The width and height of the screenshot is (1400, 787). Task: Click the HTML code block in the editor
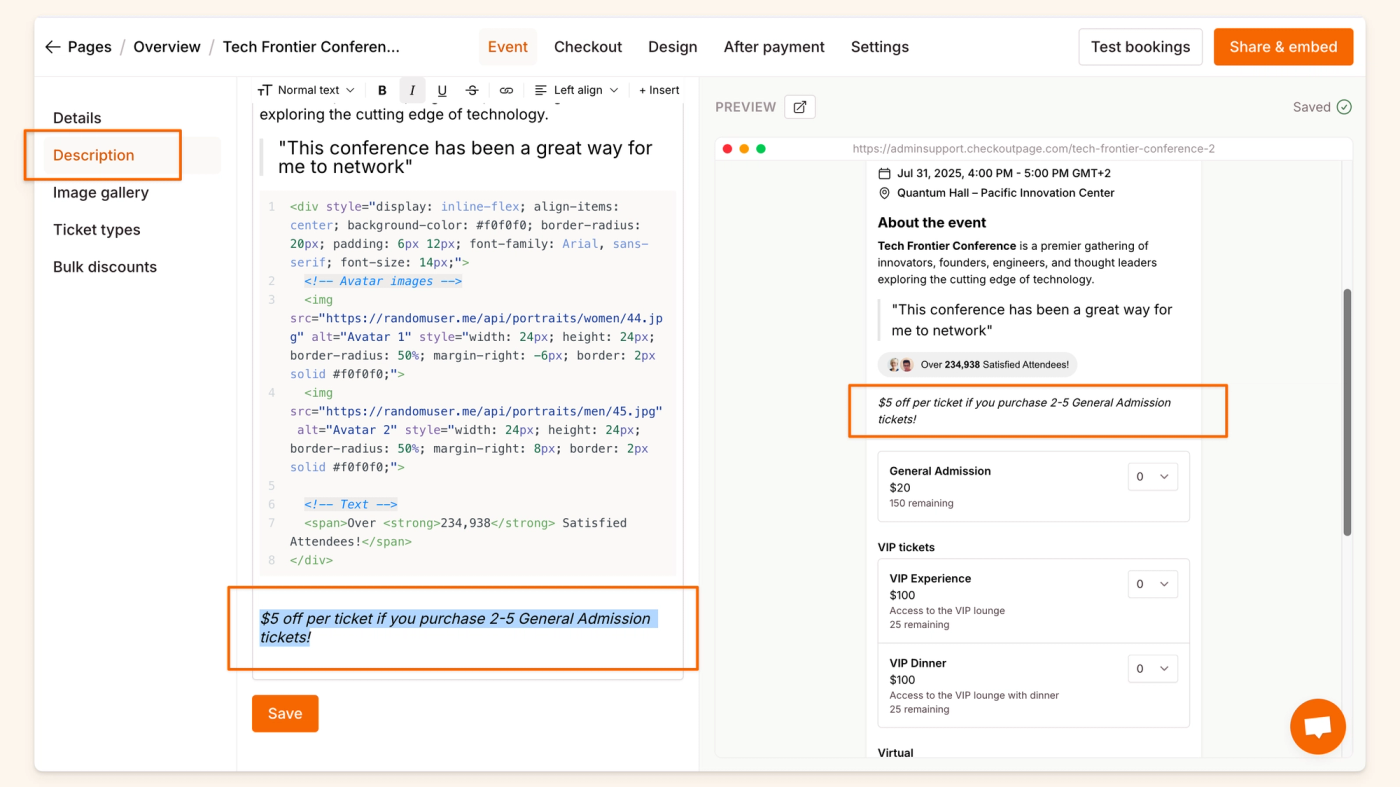tap(468, 383)
